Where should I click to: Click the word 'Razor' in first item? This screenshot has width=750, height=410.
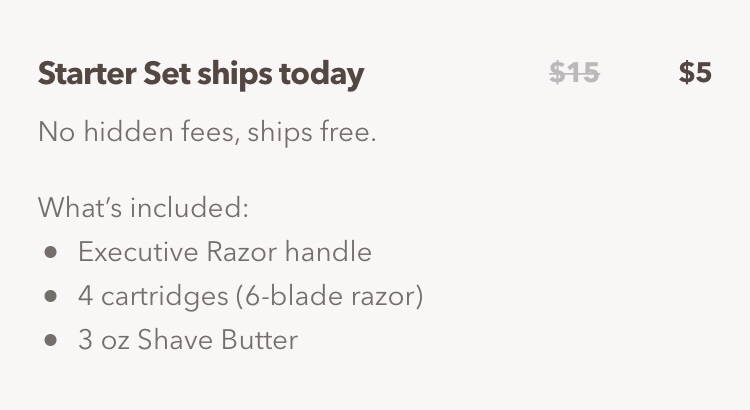tap(242, 252)
